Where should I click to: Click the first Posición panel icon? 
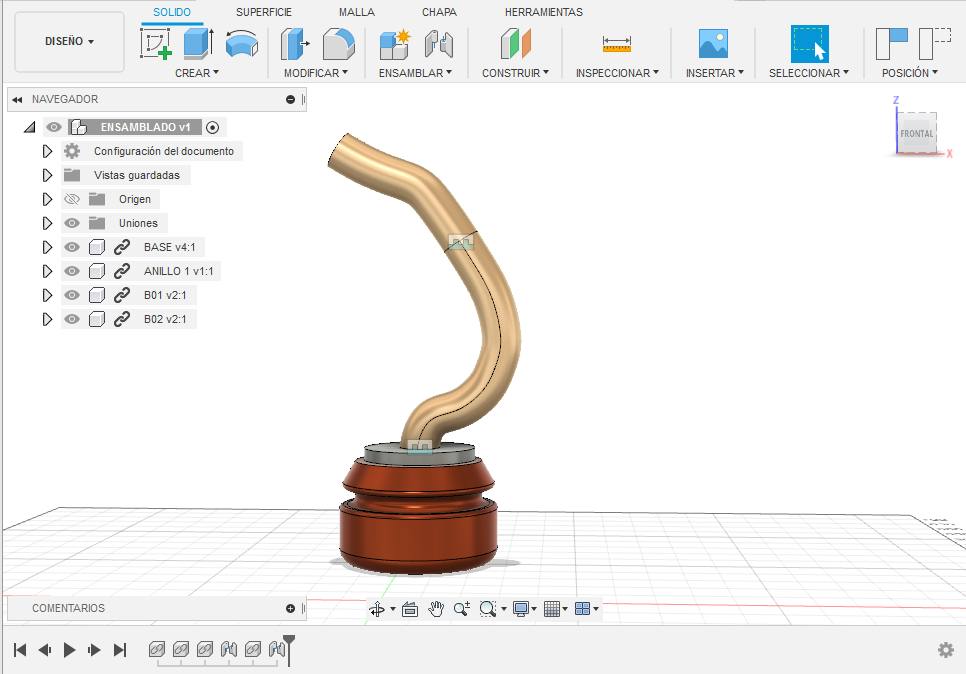[891, 44]
